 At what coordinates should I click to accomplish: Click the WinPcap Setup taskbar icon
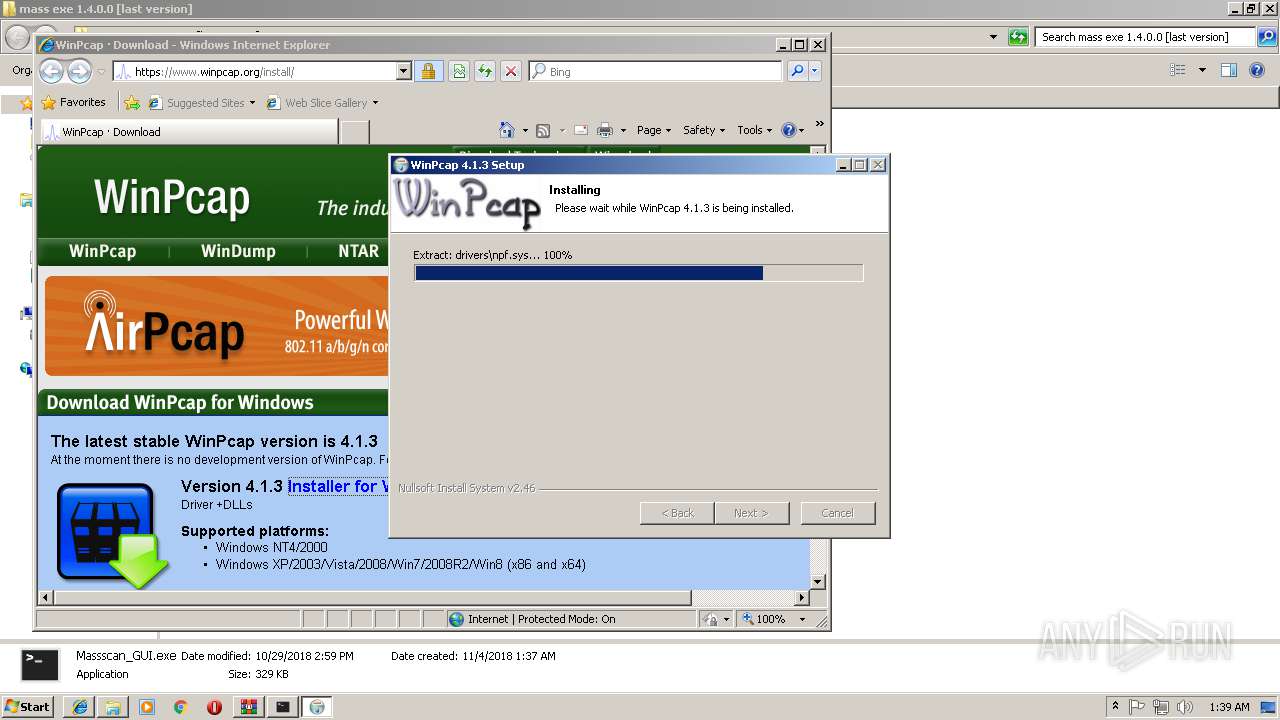coord(317,707)
